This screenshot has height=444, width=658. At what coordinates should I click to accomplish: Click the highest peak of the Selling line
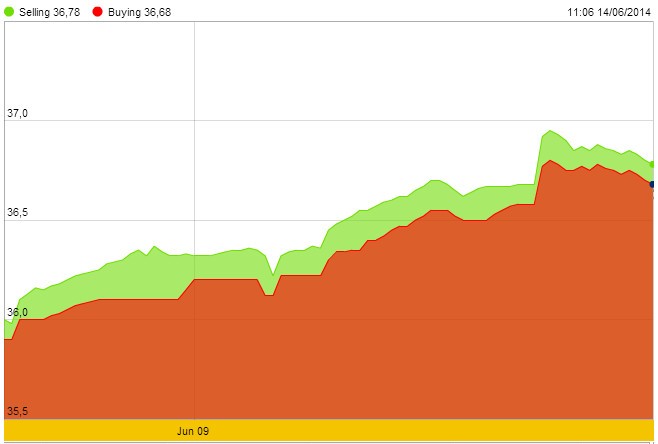pyautogui.click(x=550, y=131)
